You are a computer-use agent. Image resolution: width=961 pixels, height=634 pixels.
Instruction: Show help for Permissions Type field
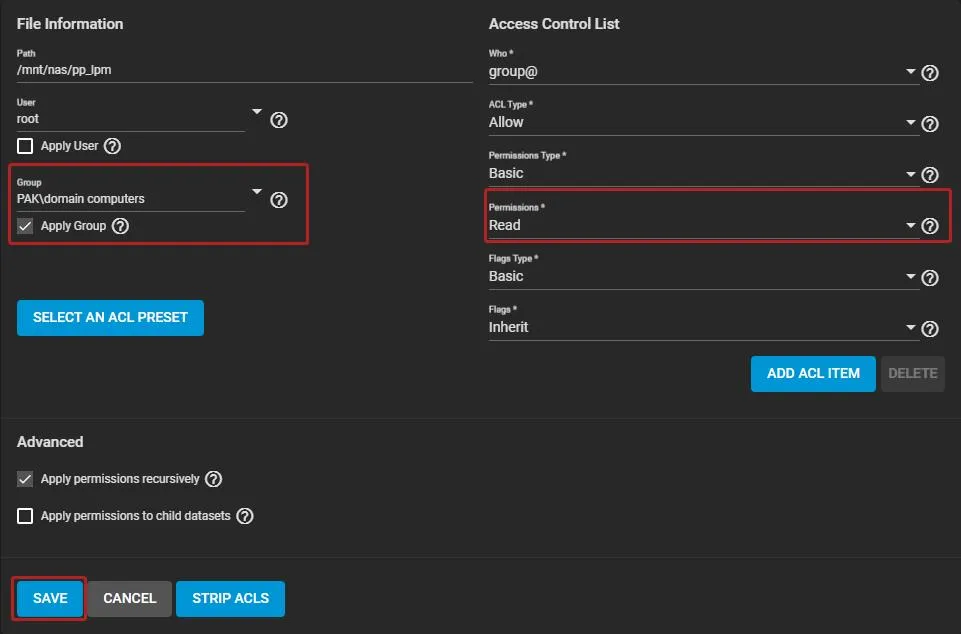[x=930, y=175]
